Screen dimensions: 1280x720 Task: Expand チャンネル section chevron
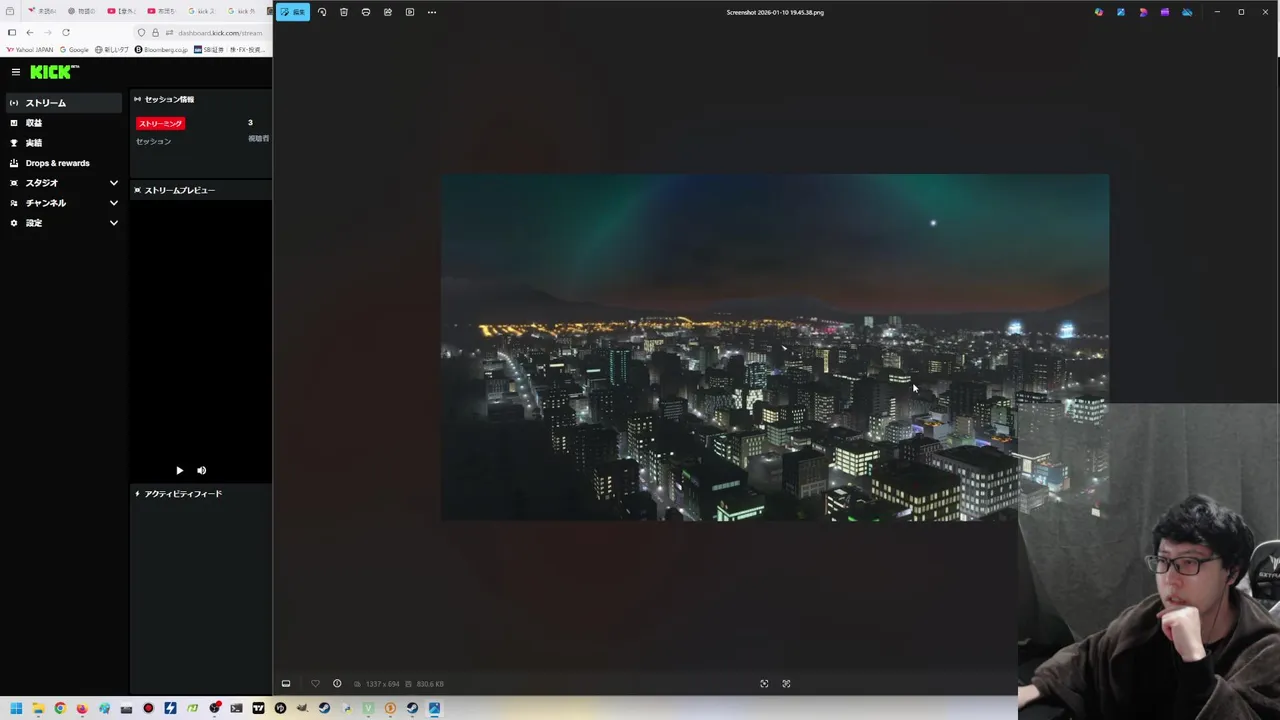(114, 203)
